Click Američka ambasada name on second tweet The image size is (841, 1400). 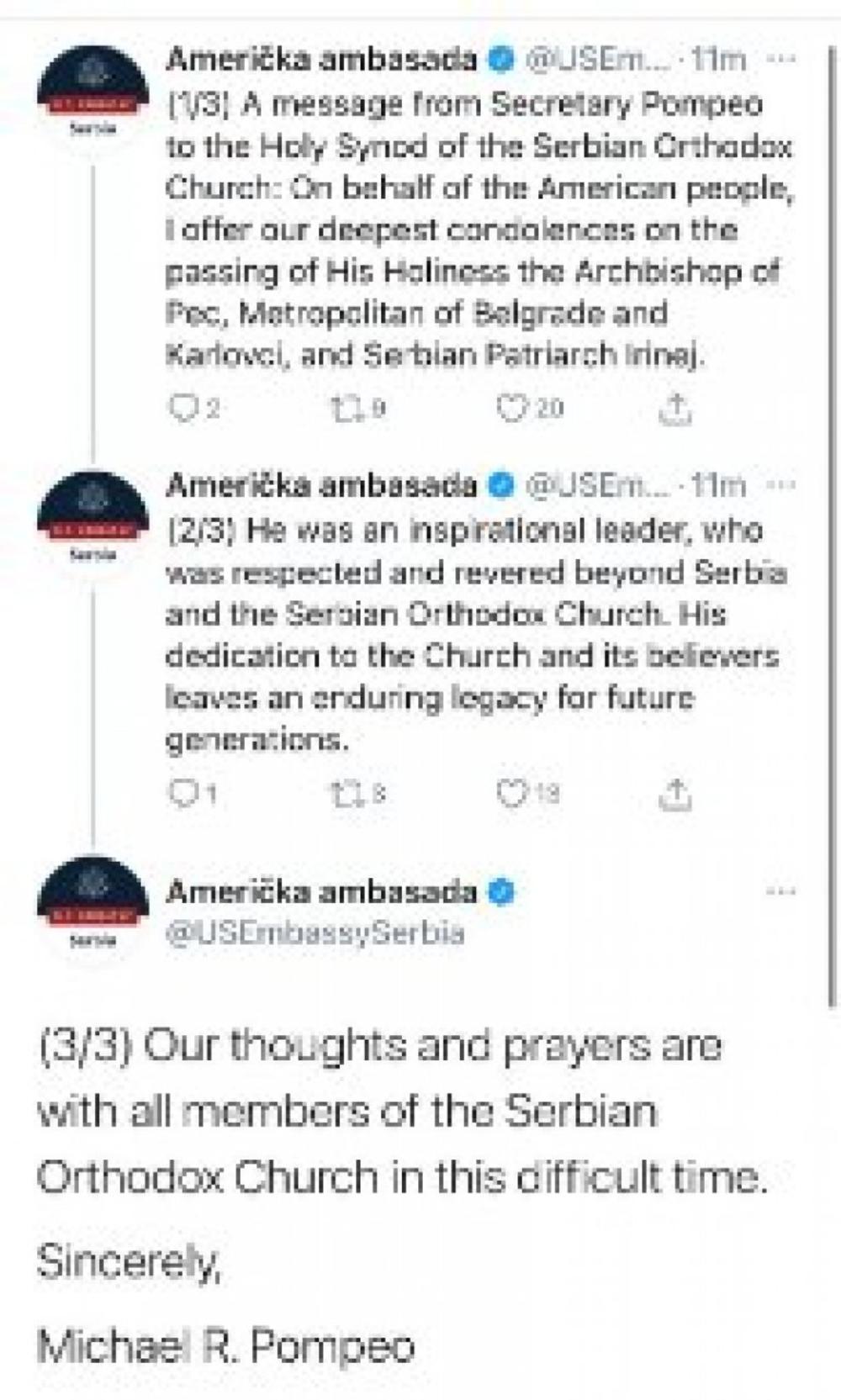(x=321, y=485)
